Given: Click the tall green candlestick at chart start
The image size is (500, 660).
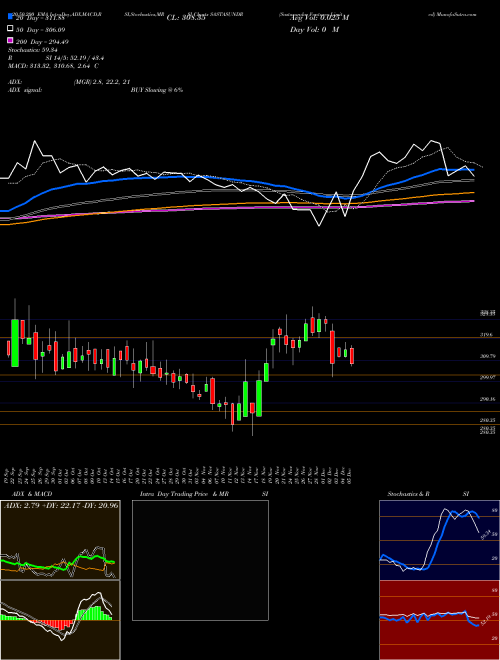Looking at the screenshot, I should click(x=15, y=343).
